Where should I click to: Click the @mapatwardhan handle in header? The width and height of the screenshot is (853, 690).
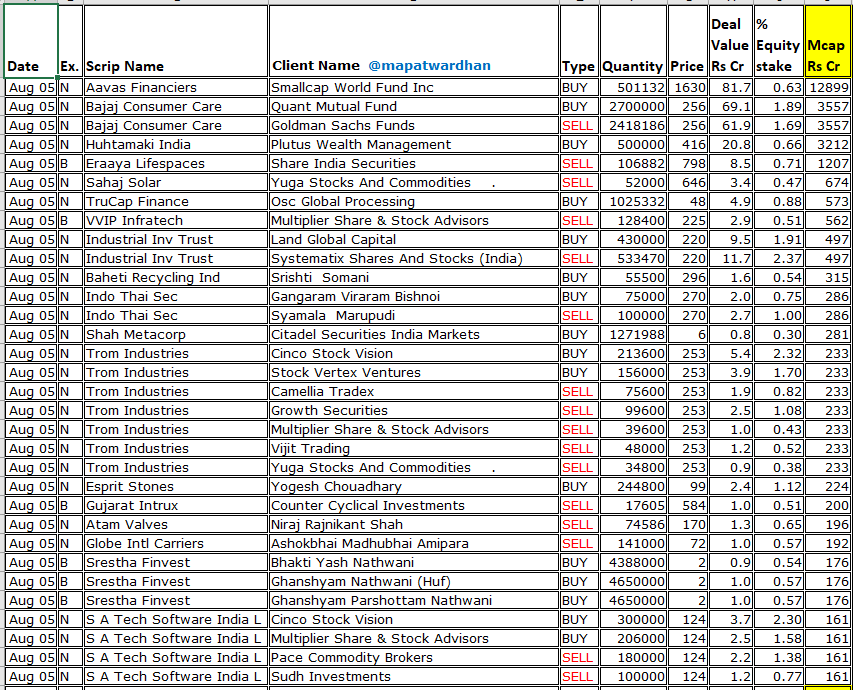coord(429,66)
